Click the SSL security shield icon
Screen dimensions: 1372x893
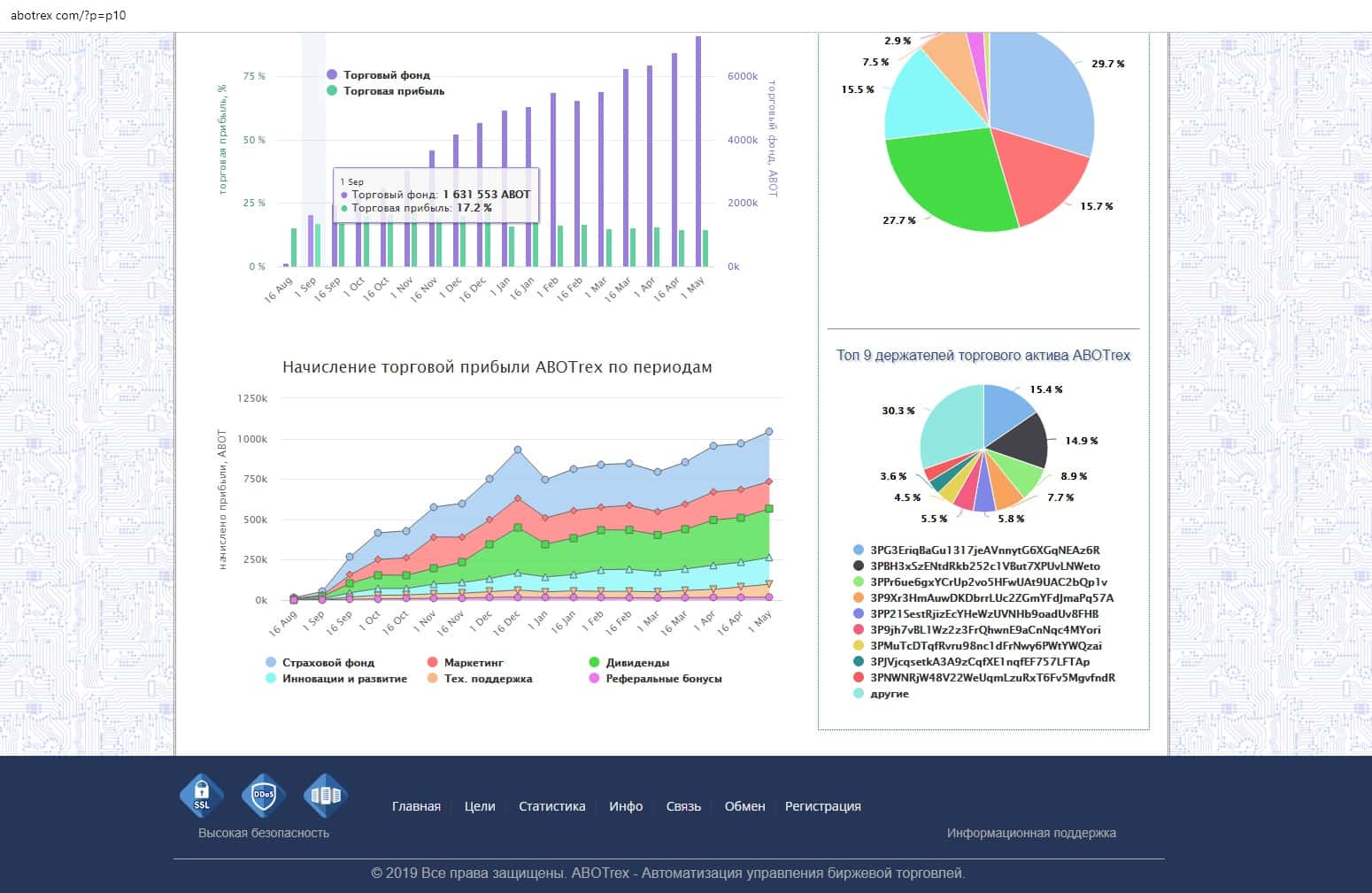tap(202, 794)
